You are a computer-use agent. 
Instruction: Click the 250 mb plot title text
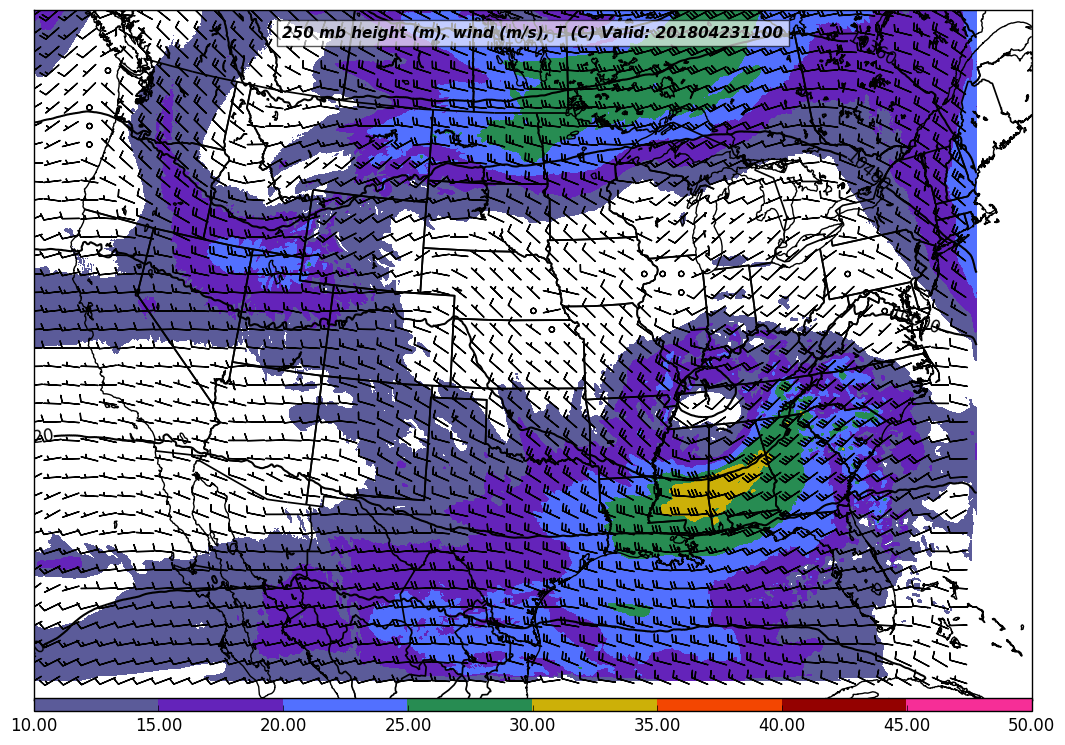pyautogui.click(x=532, y=33)
